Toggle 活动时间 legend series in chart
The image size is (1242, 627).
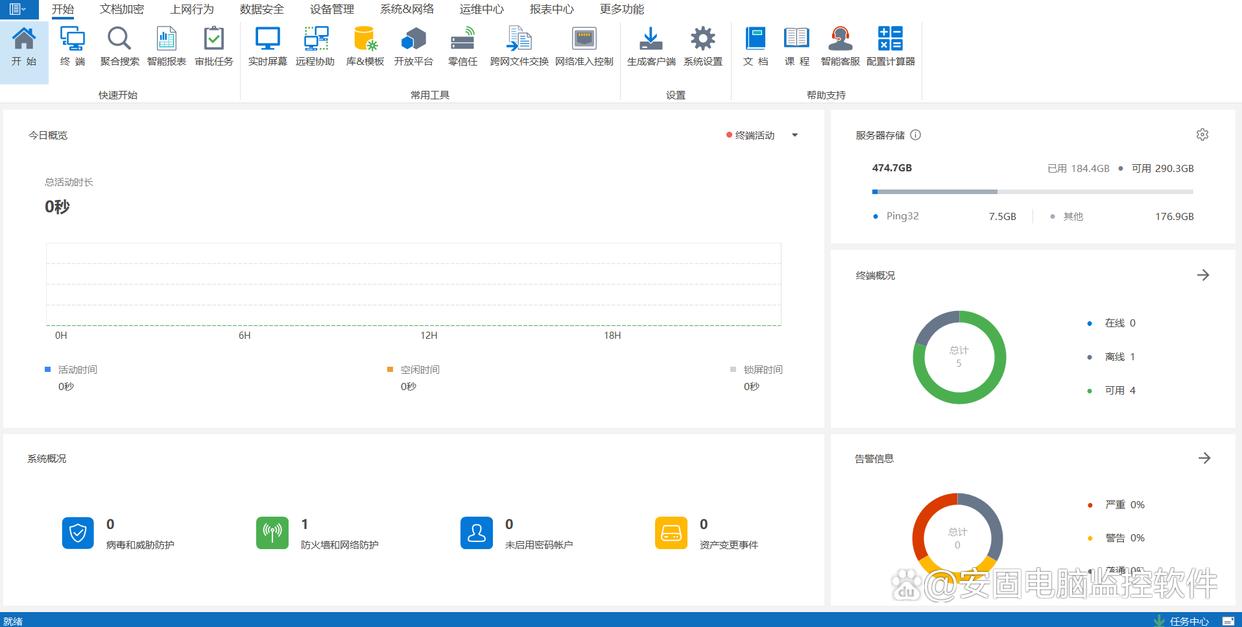(x=77, y=370)
